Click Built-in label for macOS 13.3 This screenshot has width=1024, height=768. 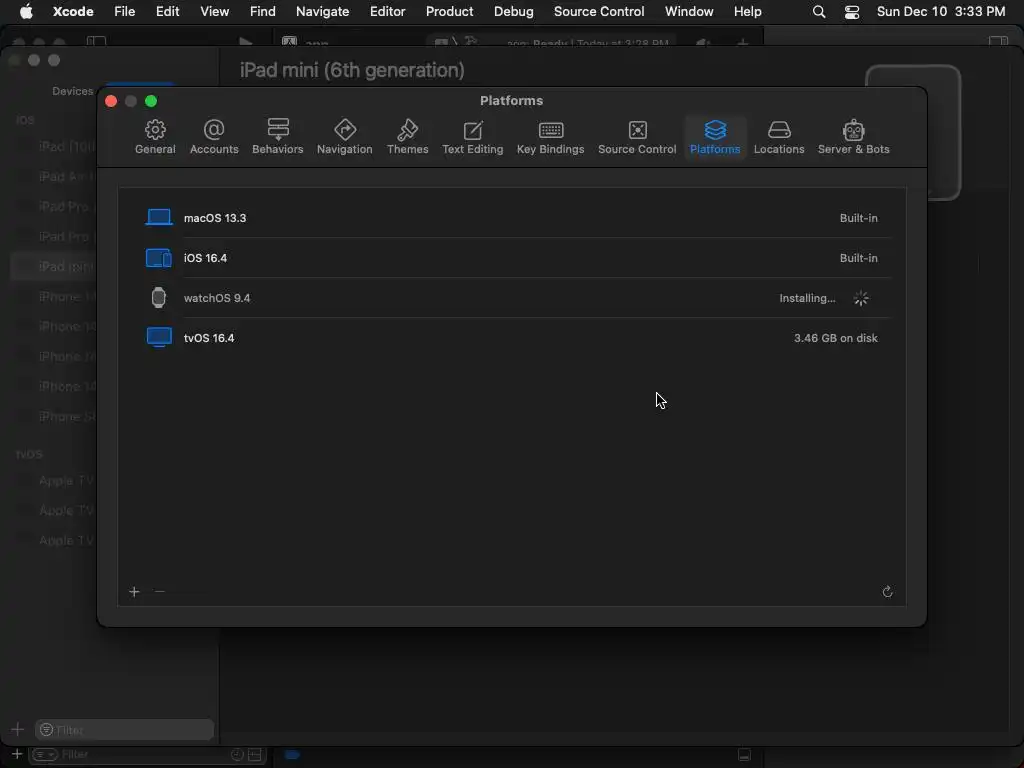858,218
